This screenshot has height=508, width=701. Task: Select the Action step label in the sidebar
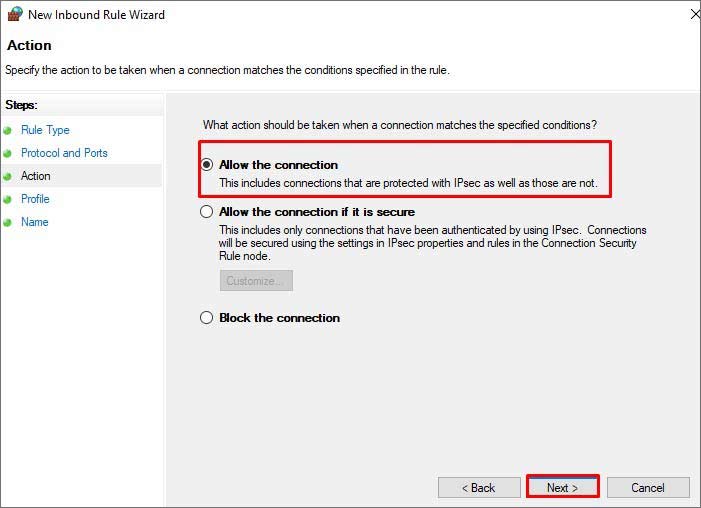pyautogui.click(x=36, y=176)
